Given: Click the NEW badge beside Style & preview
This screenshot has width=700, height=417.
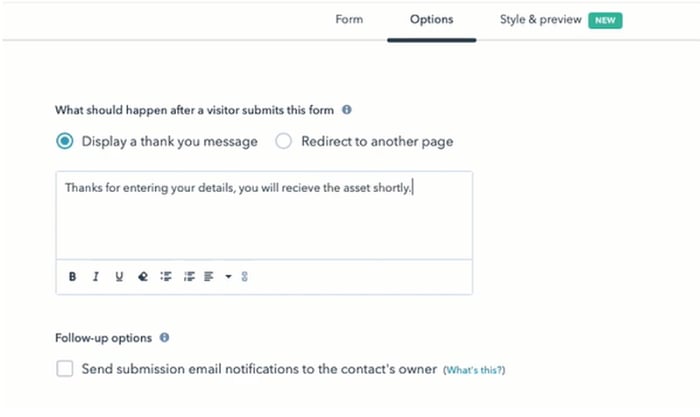Looking at the screenshot, I should [605, 20].
